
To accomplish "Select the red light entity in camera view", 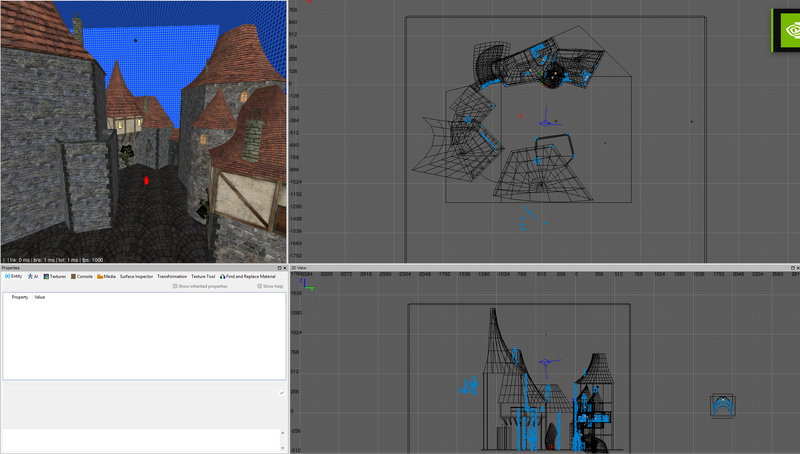I will (x=146, y=180).
